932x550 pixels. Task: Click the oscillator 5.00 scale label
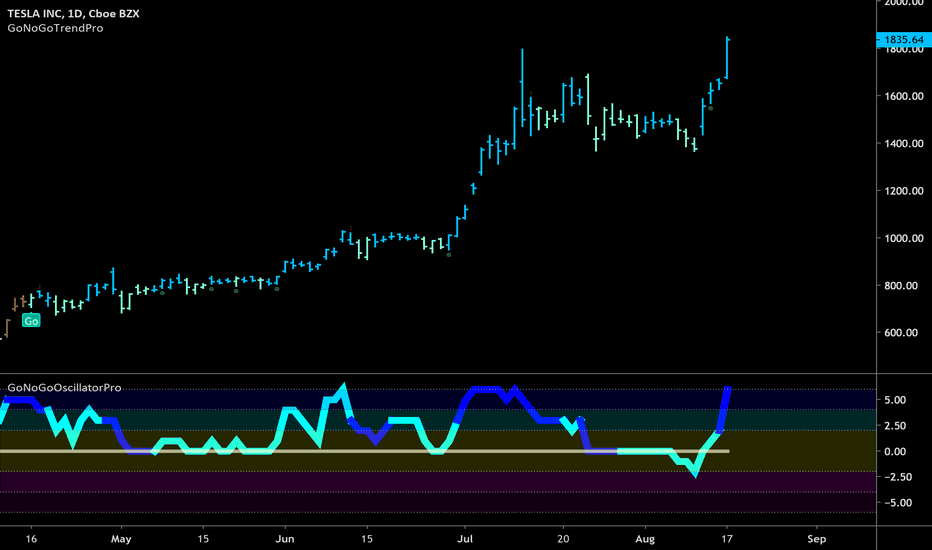click(895, 400)
